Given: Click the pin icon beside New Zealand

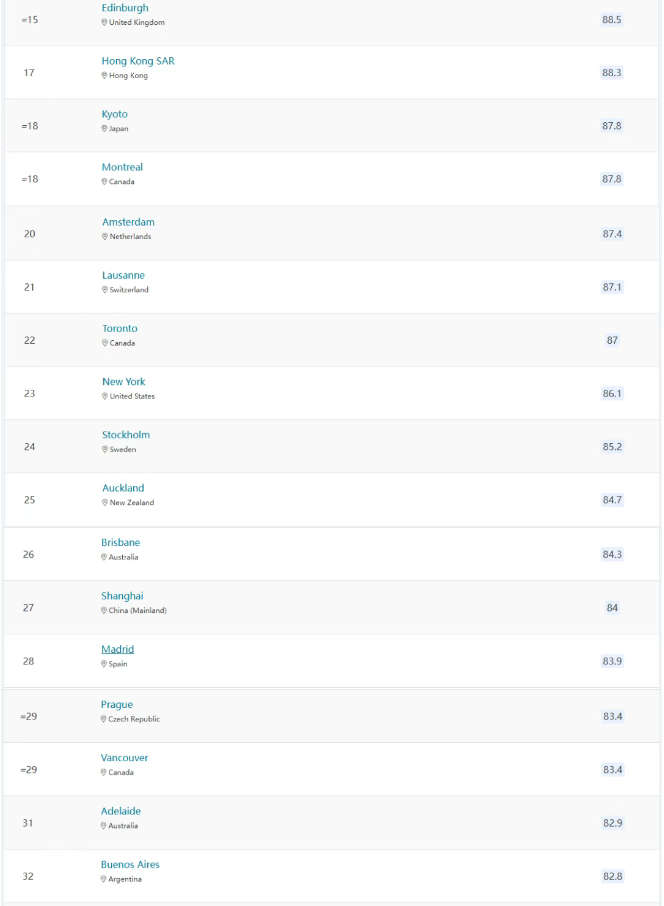Looking at the screenshot, I should point(105,502).
